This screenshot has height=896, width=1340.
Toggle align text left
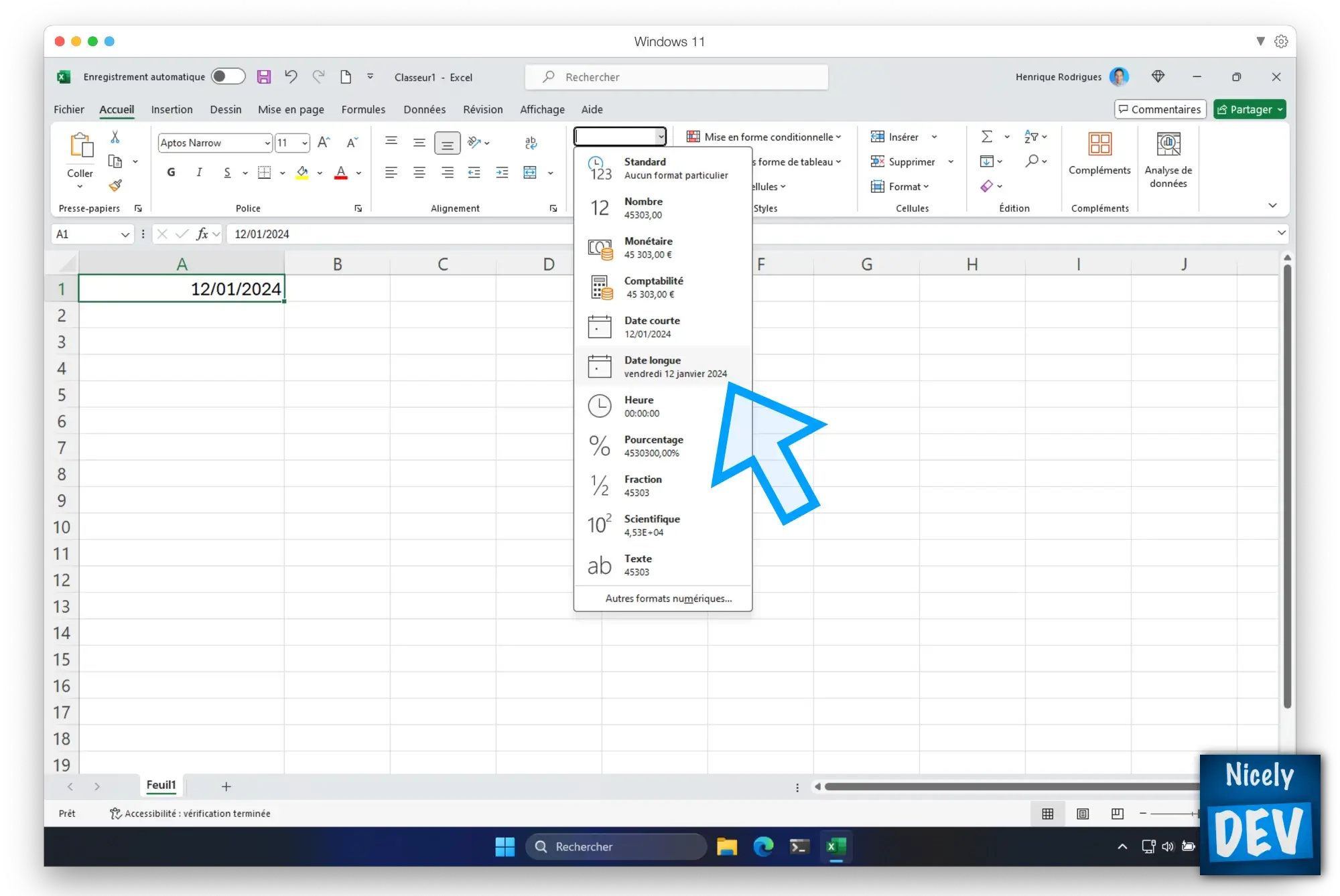pos(391,173)
